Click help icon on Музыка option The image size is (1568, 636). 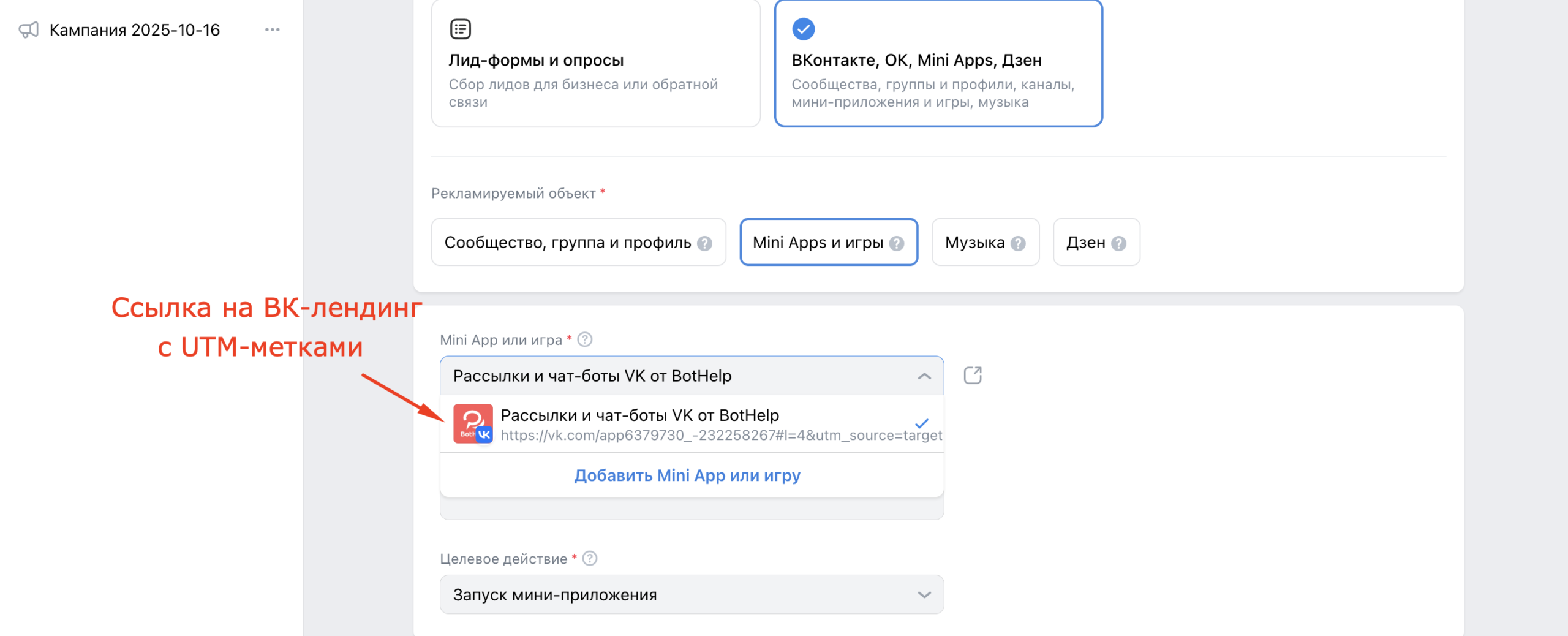(1018, 243)
